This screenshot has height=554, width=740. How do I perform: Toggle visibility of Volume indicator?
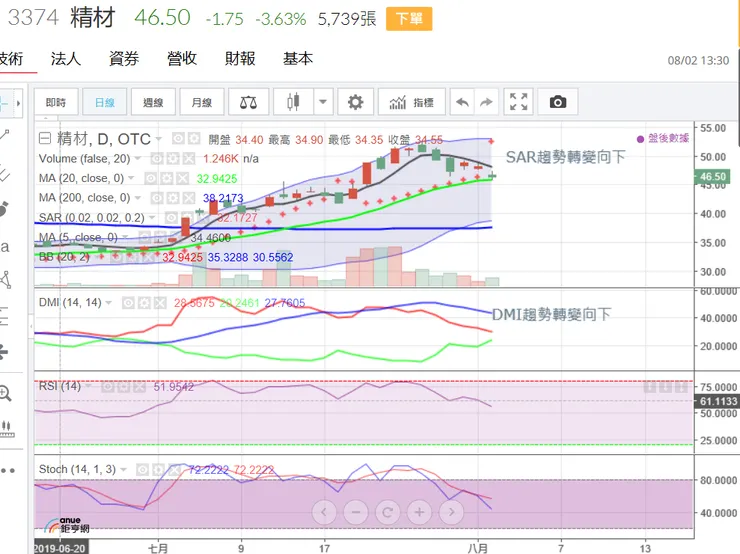click(157, 159)
